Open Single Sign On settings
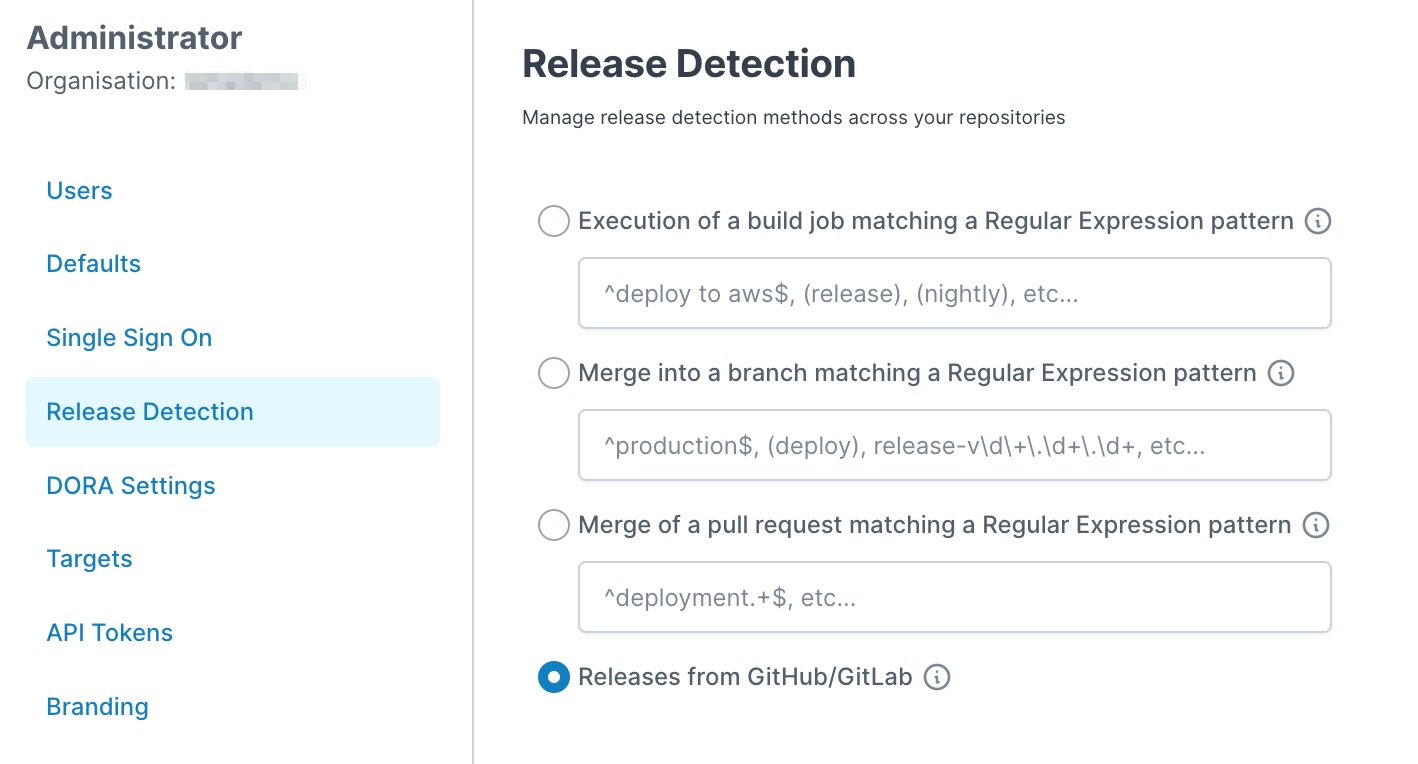This screenshot has width=1418, height=764. (x=129, y=338)
